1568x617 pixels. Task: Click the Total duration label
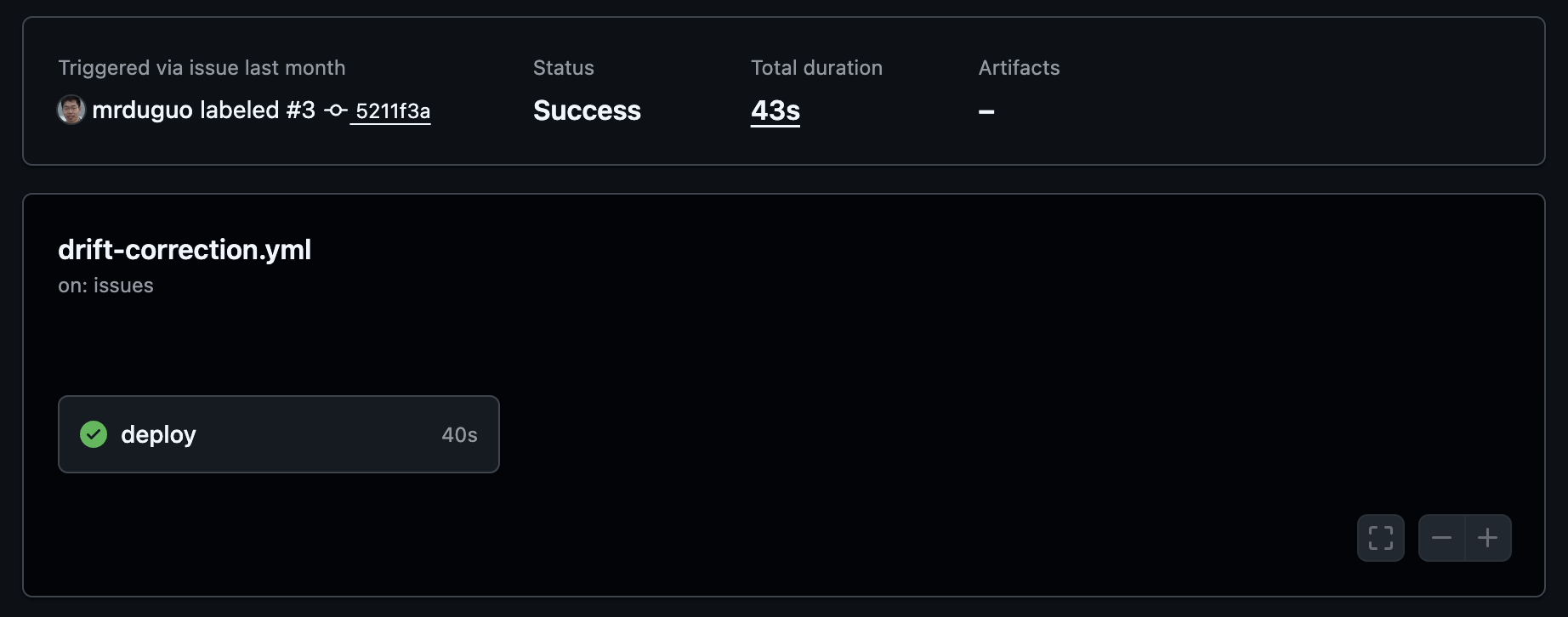[x=816, y=68]
